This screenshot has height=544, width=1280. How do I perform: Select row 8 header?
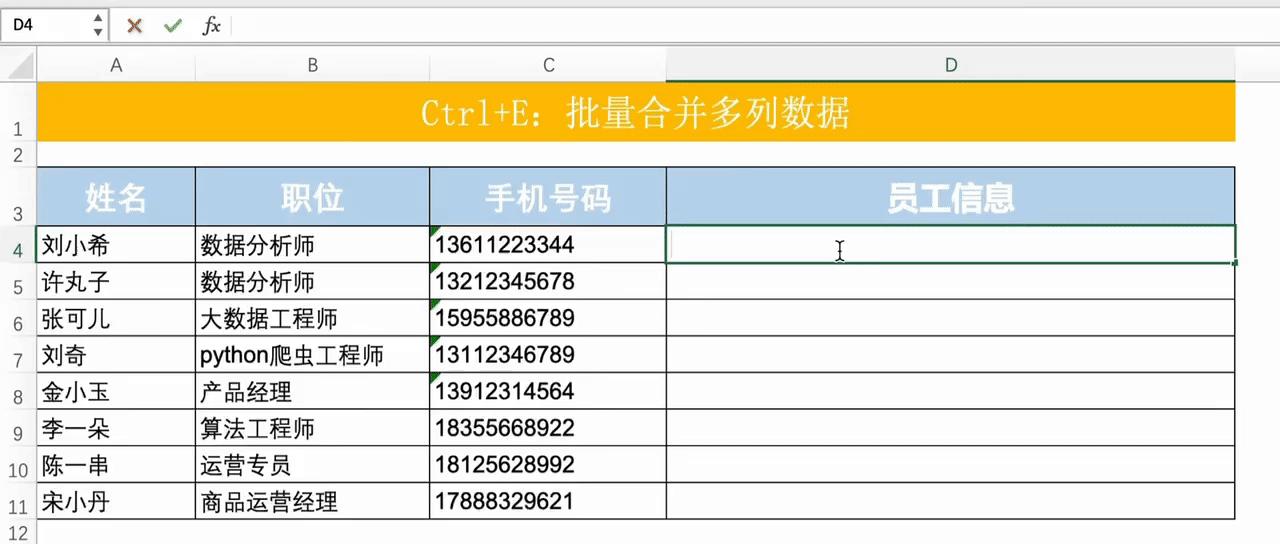[x=18, y=392]
